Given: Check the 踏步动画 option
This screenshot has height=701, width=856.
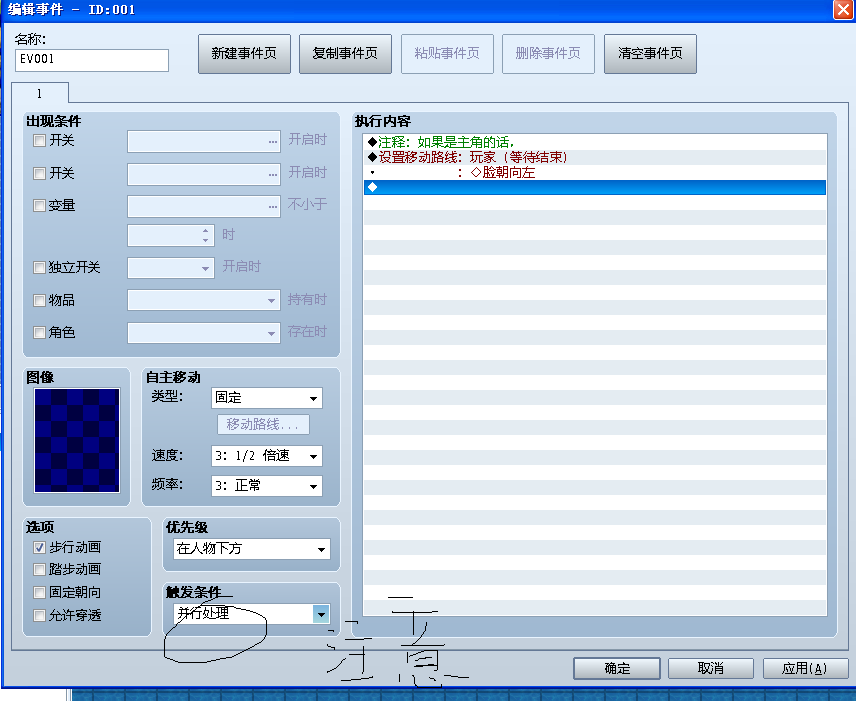Looking at the screenshot, I should pos(39,570).
